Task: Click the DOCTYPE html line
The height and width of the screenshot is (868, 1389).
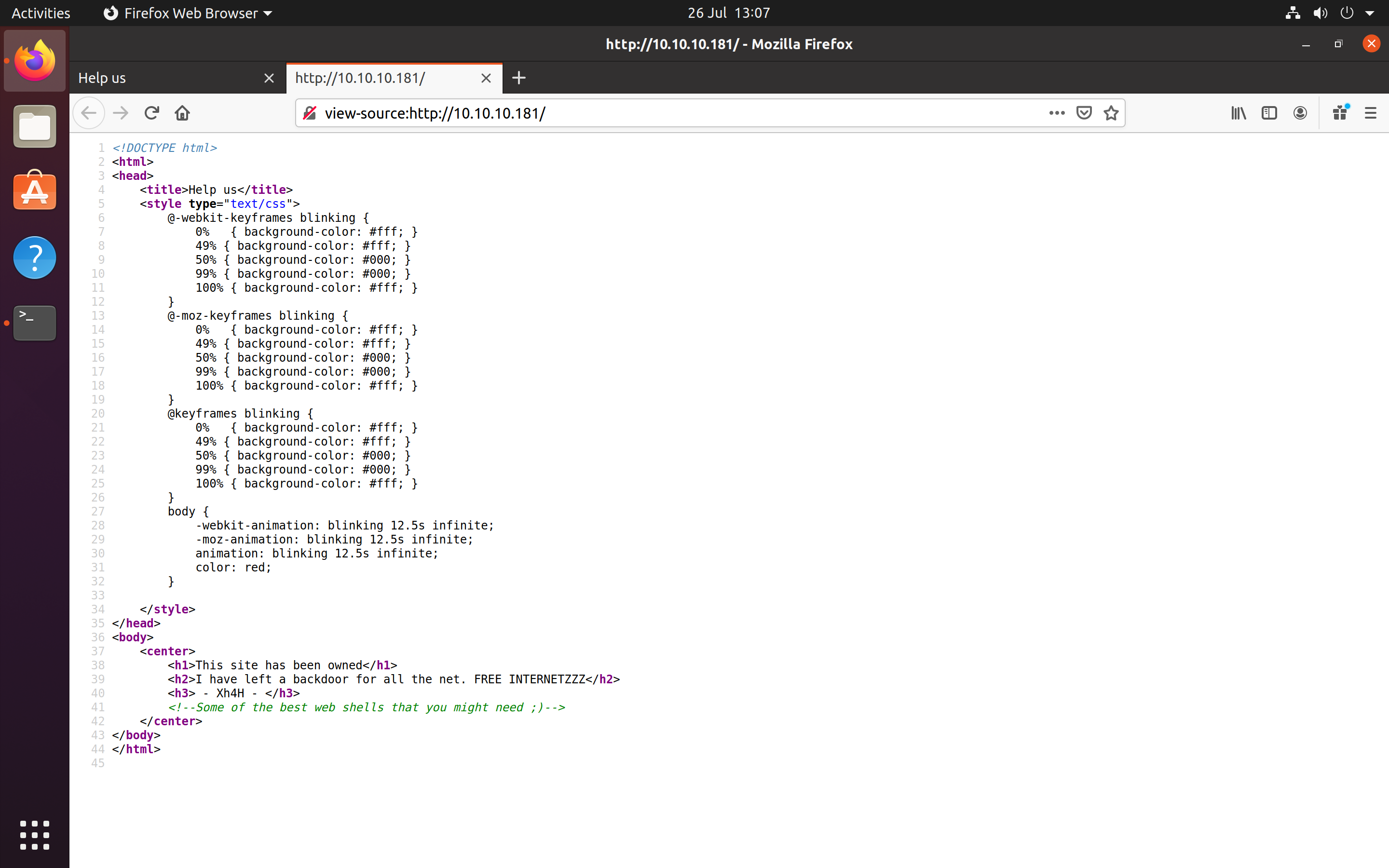Action: [x=165, y=148]
